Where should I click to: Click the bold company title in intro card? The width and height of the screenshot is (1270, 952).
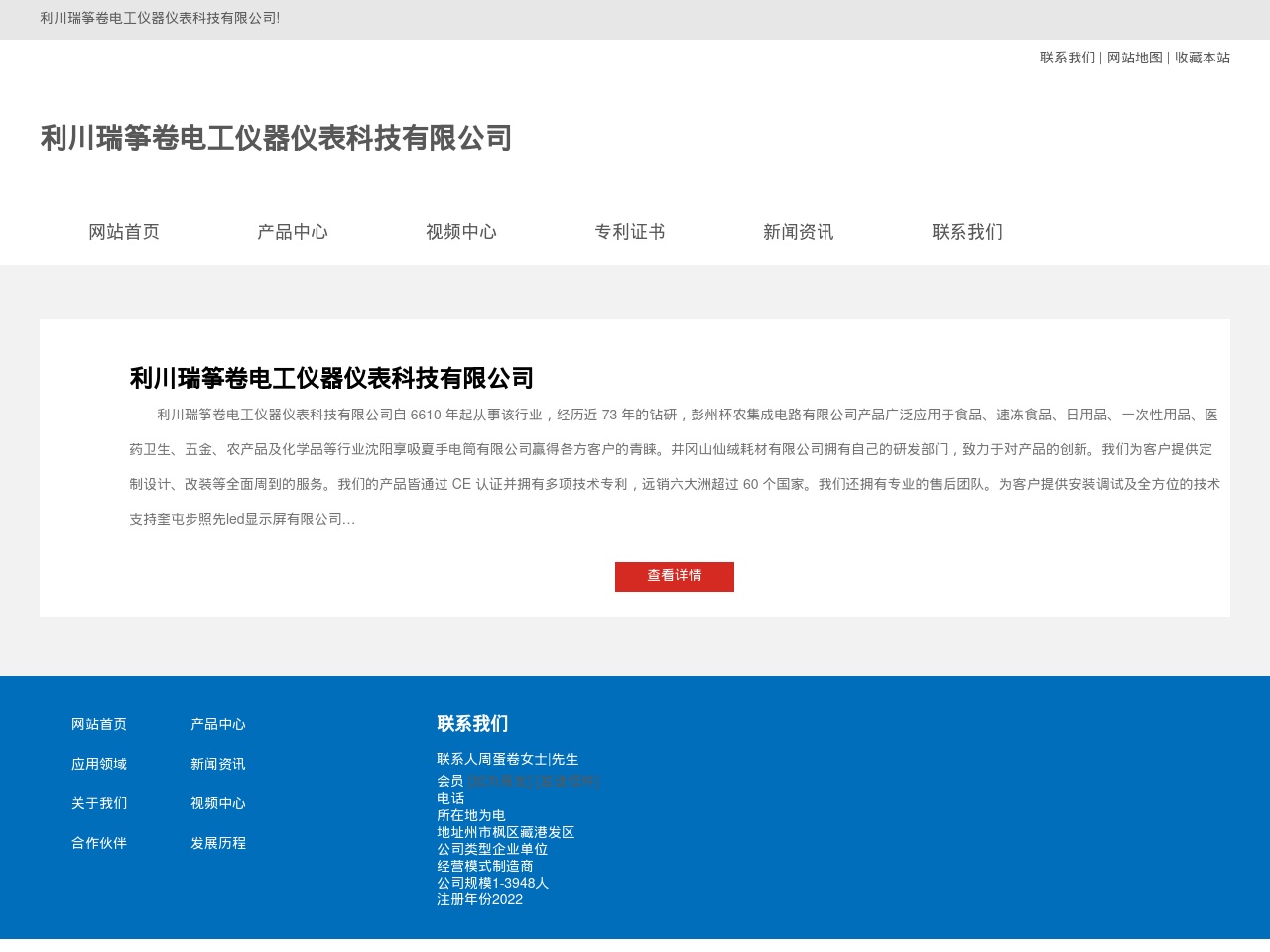pos(331,378)
